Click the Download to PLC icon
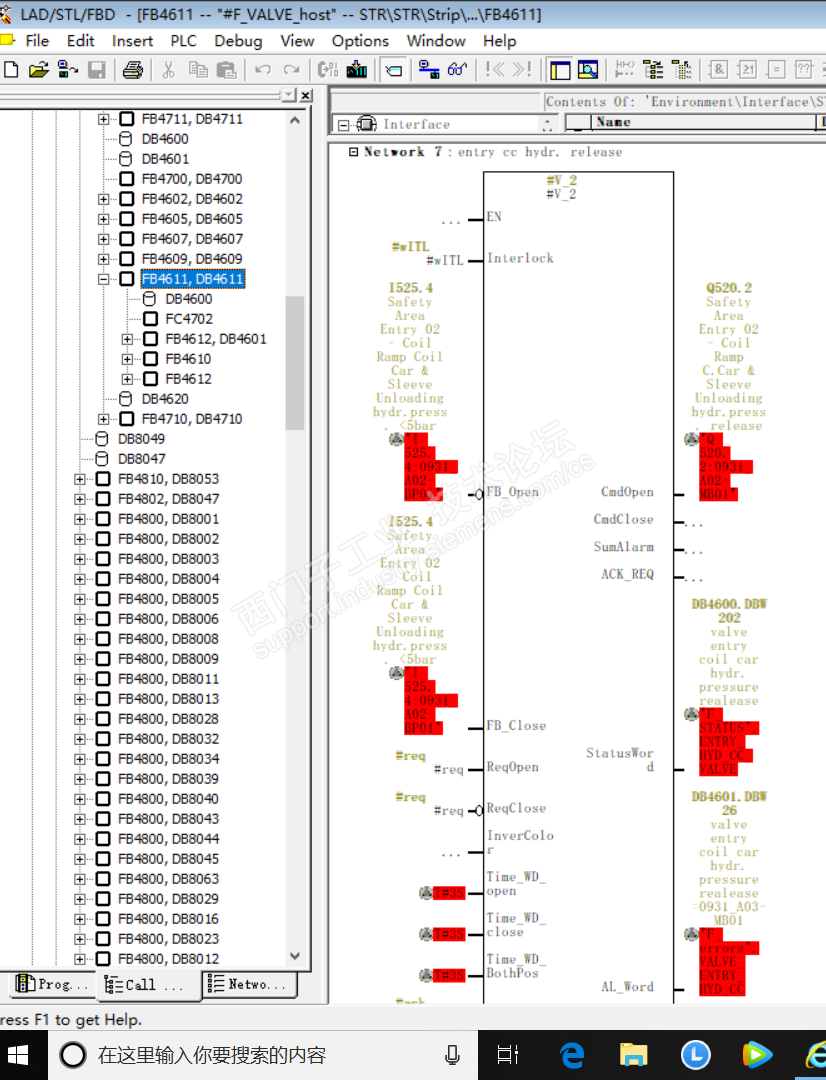826x1080 pixels. [x=356, y=69]
